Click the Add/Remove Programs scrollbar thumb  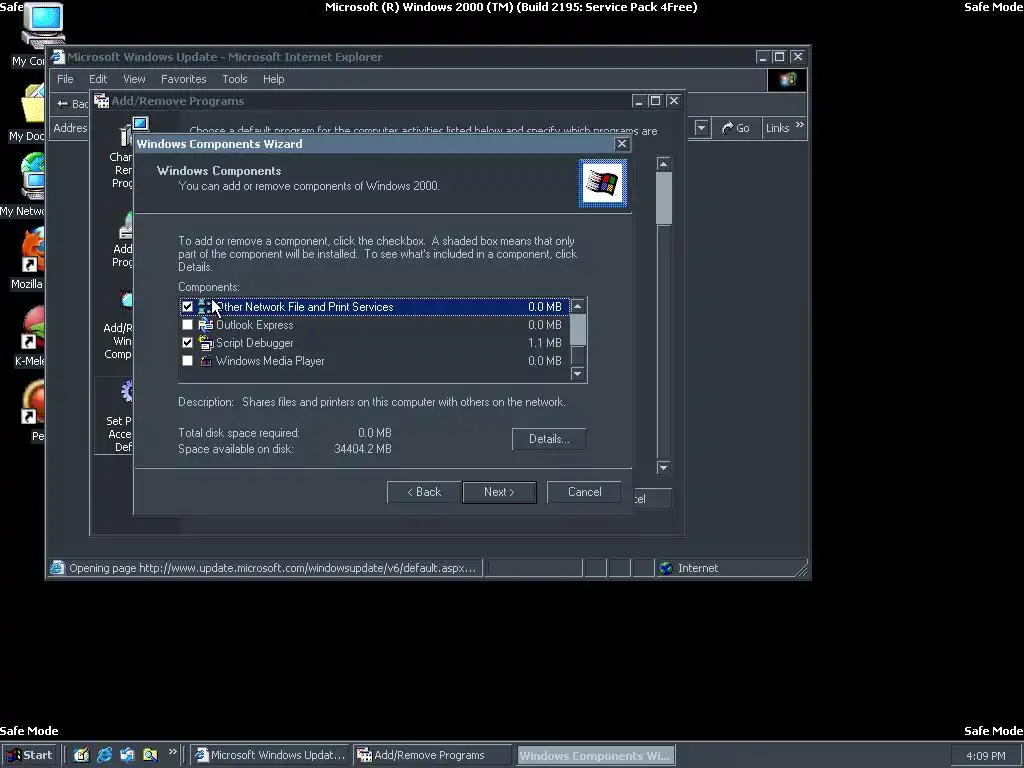(x=664, y=198)
